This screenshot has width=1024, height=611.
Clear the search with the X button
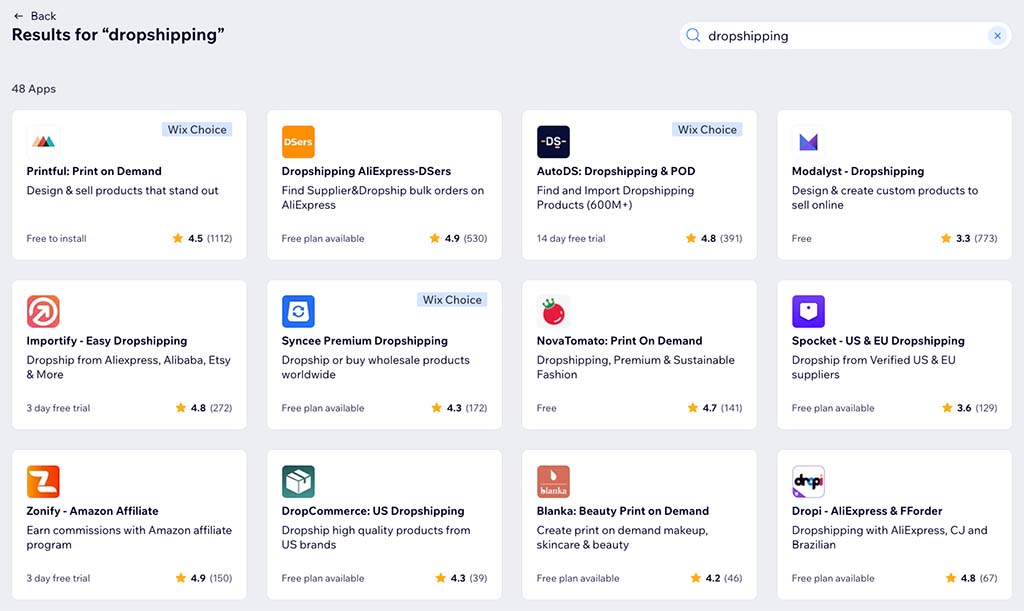997,36
